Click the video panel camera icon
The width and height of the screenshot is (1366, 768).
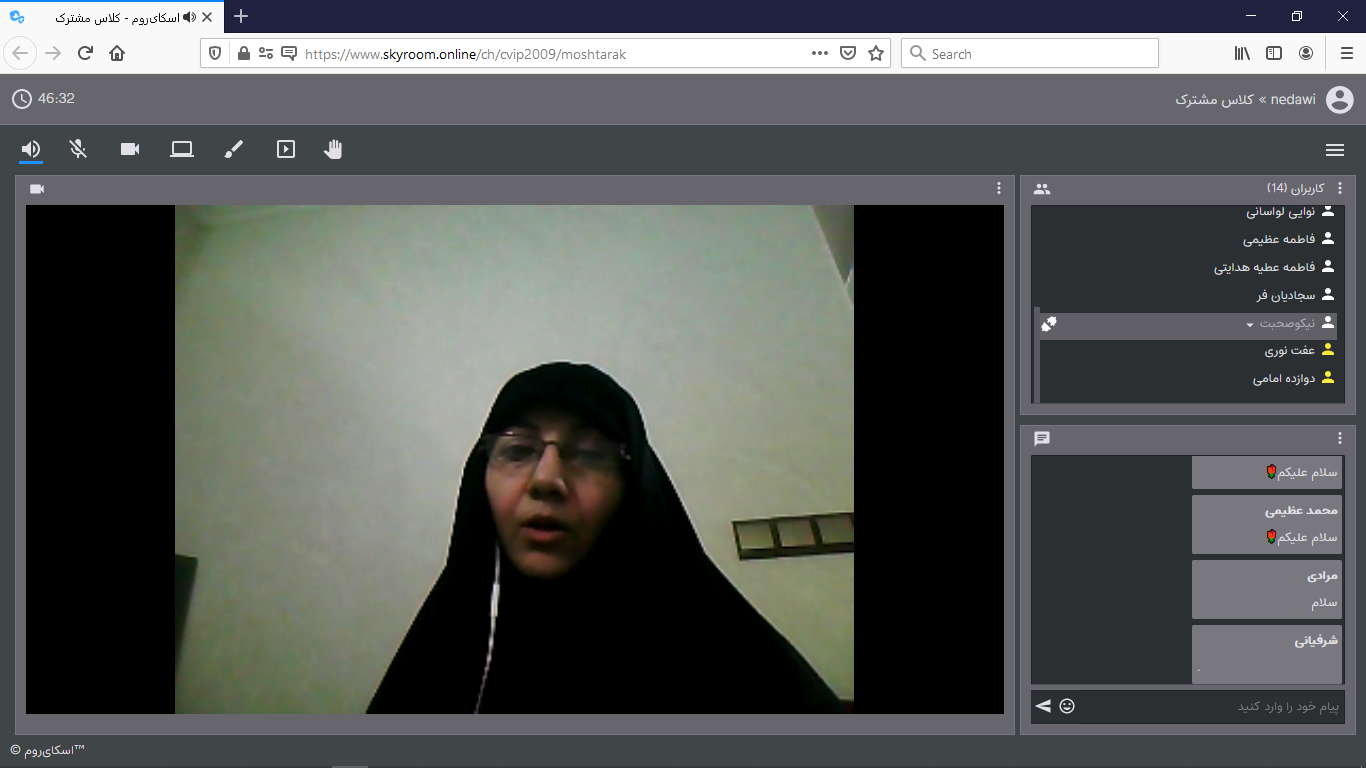pyautogui.click(x=37, y=189)
